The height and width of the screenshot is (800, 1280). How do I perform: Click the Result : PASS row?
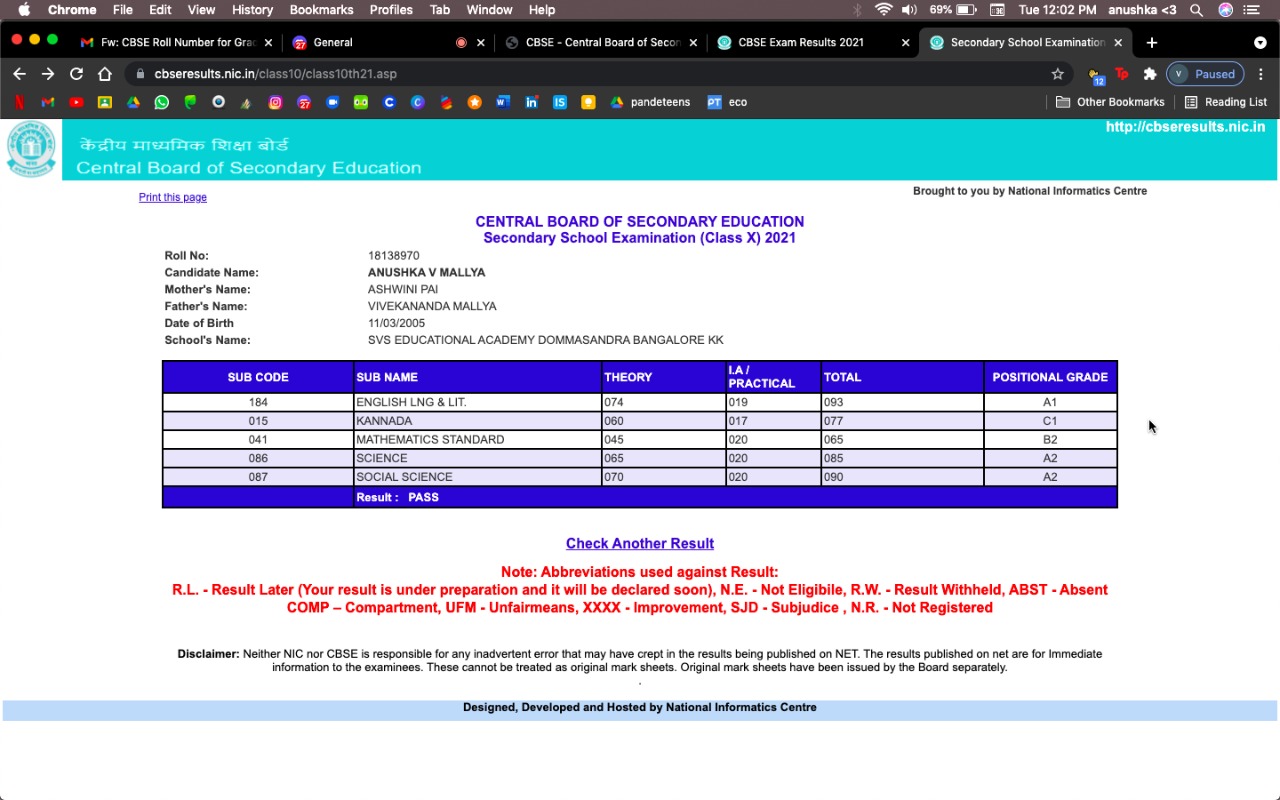(640, 497)
